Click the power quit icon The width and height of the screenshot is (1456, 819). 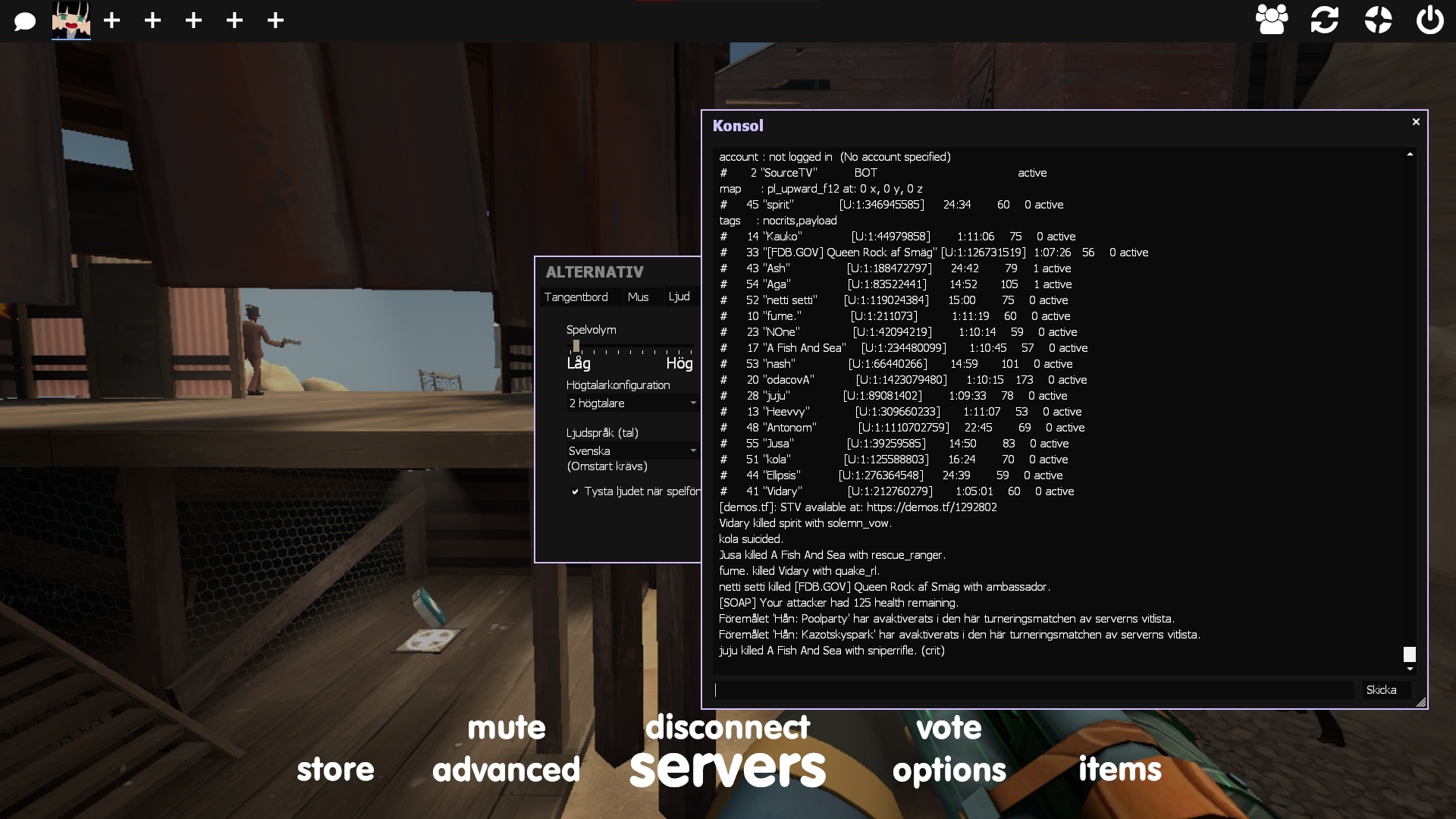point(1430,20)
